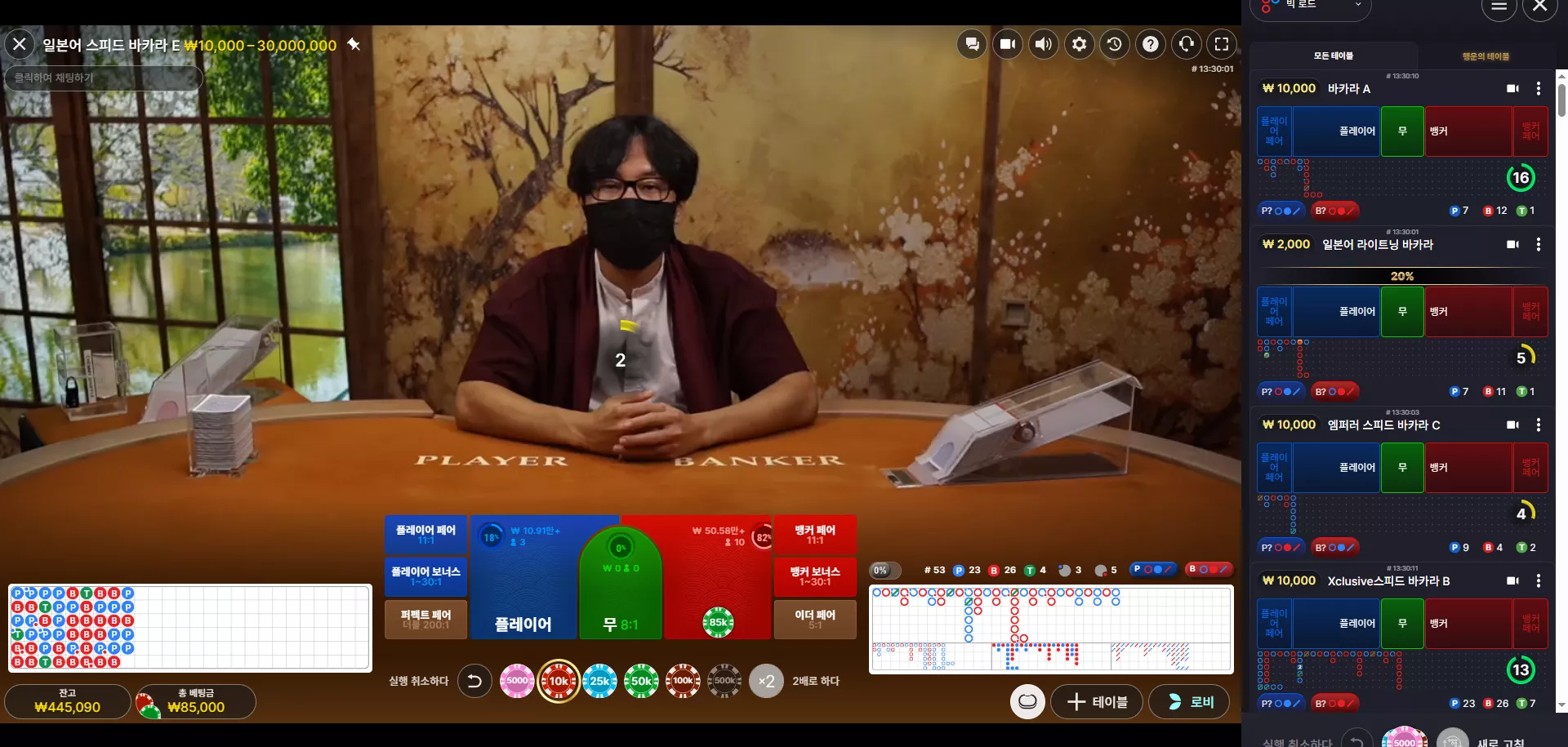Click B? prediction on 일본어 라이트닝 바카라
Screen dimensions: 1568x747
click(1335, 391)
